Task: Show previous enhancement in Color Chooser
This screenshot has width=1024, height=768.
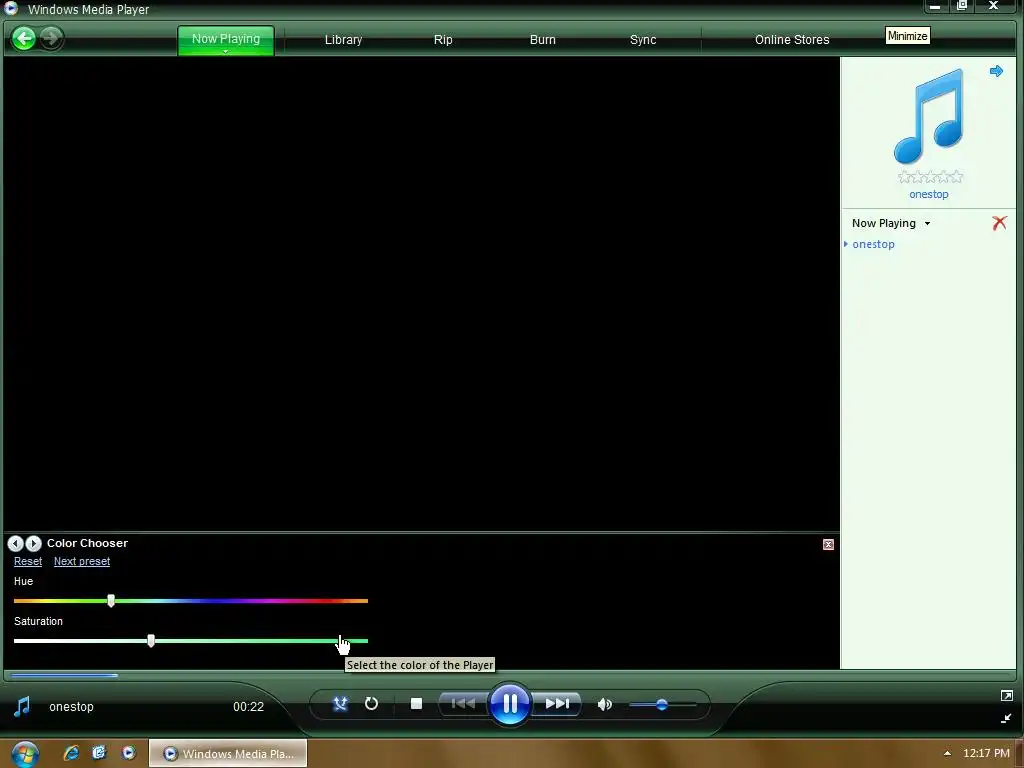Action: coord(16,543)
